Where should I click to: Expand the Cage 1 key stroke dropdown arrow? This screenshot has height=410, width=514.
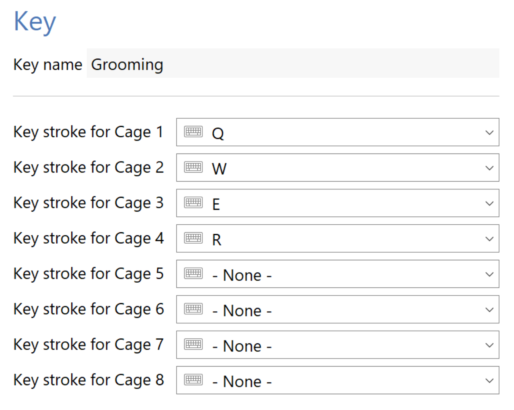489,132
